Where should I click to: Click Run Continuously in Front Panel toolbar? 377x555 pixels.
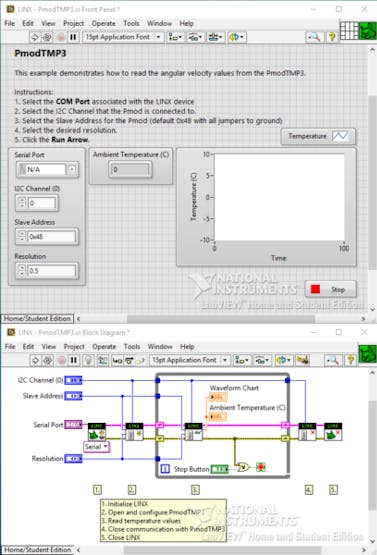point(47,37)
